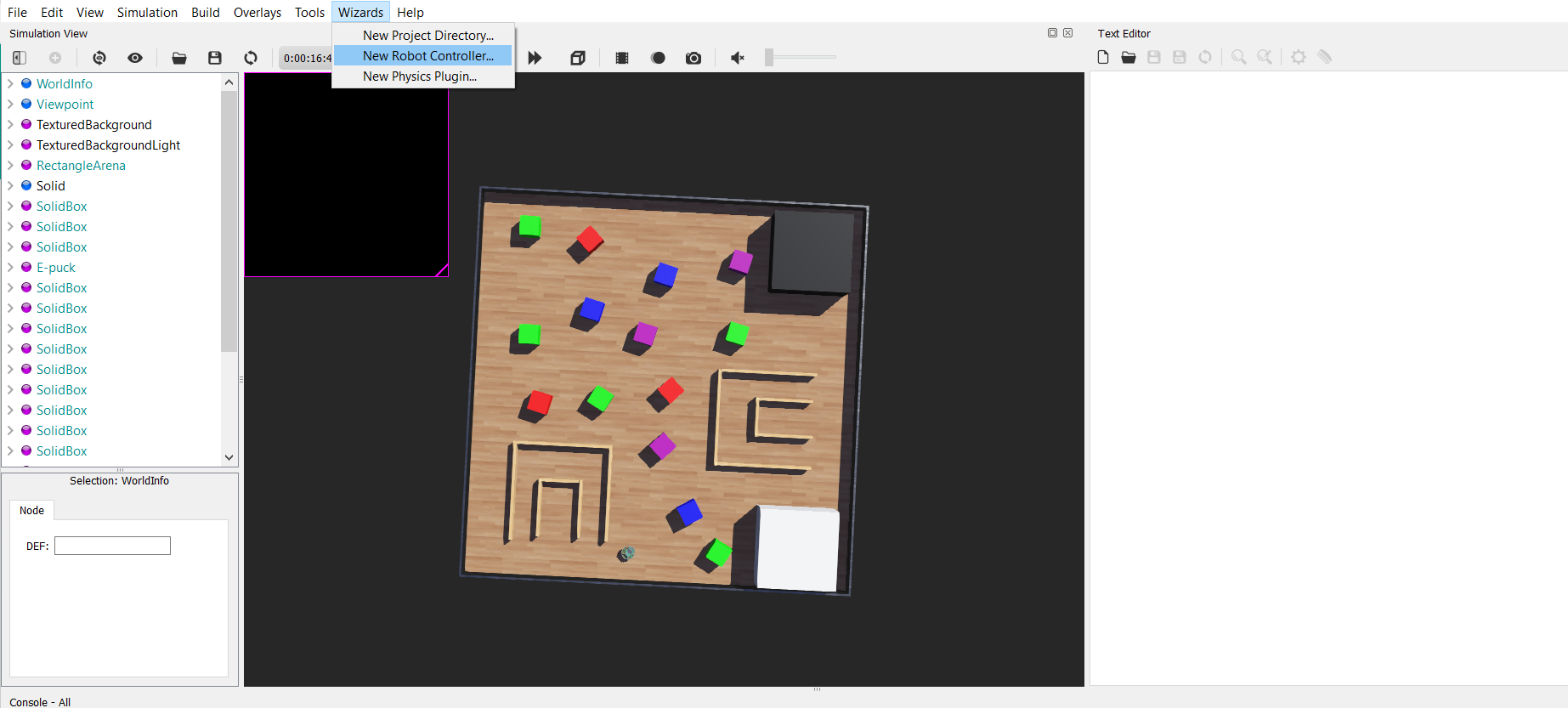Viewport: 1568px width, 708px height.
Task: Open the Build menu
Action: point(206,12)
